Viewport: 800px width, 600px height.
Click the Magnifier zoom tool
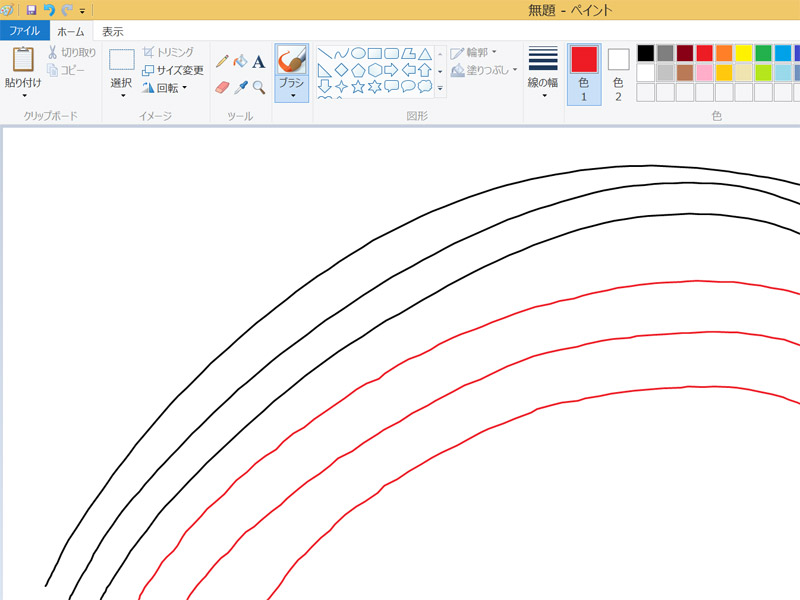pyautogui.click(x=258, y=87)
